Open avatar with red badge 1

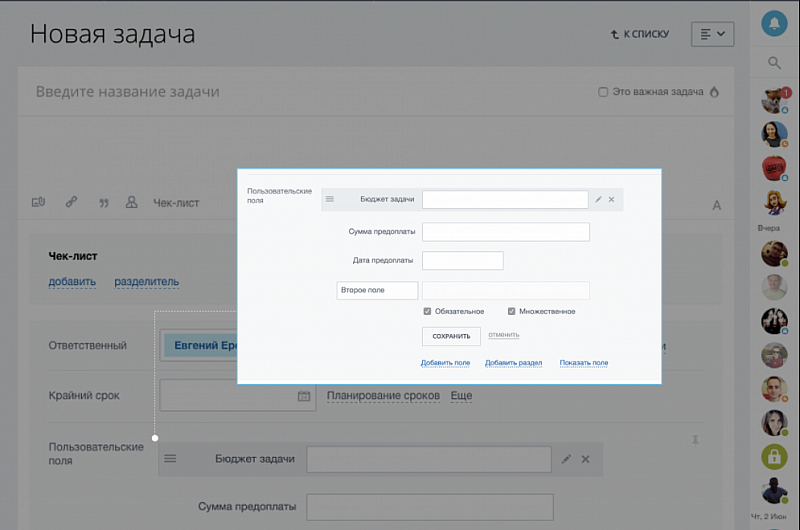click(x=774, y=100)
